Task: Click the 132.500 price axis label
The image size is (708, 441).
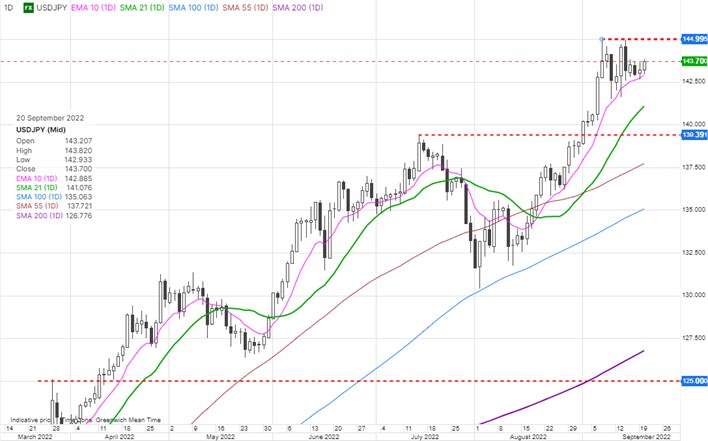Action: coord(694,252)
